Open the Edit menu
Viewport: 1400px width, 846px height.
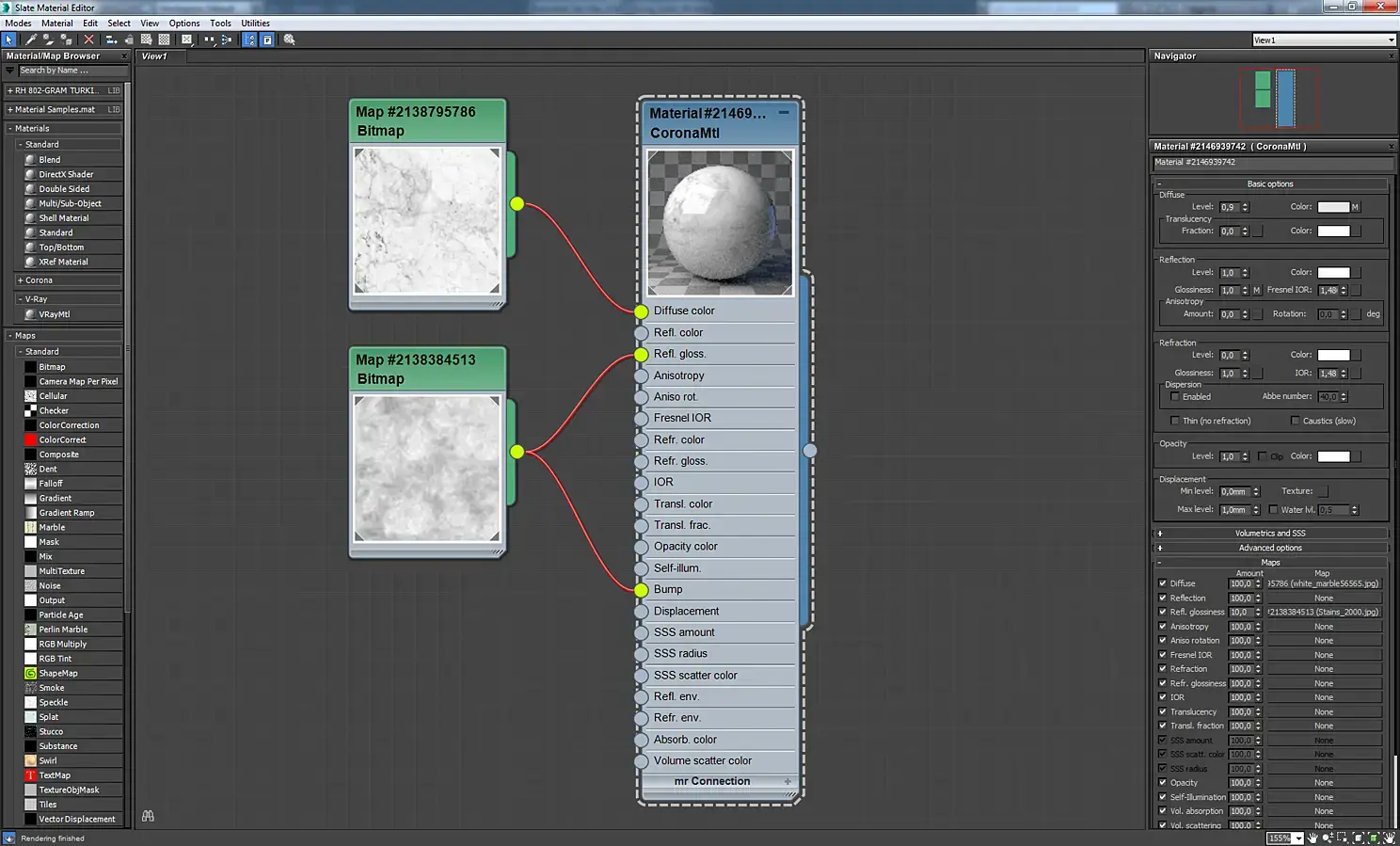[x=90, y=24]
